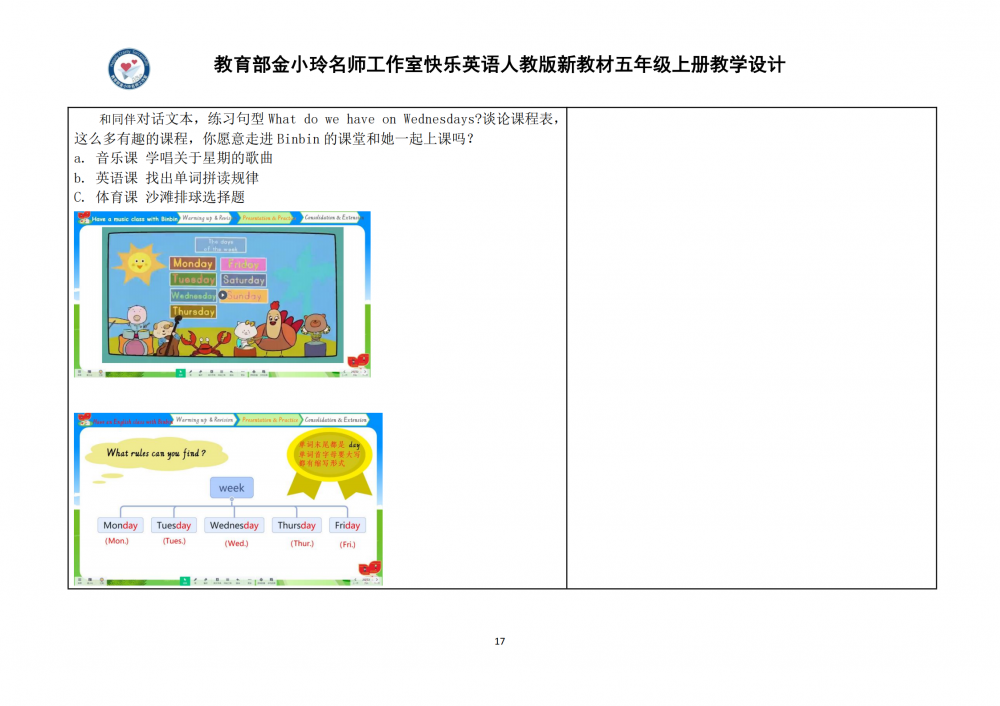The width and height of the screenshot is (1000, 706).
Task: Click the line 'C. 体育课 沙滩排球选择题'
Action: (x=159, y=197)
